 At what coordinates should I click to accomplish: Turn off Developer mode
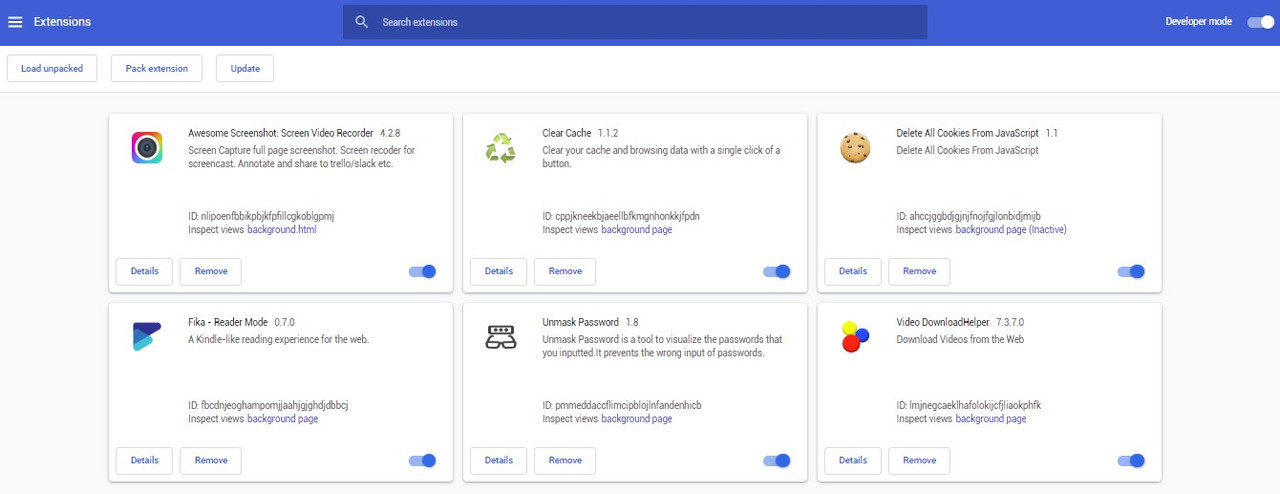click(1260, 22)
